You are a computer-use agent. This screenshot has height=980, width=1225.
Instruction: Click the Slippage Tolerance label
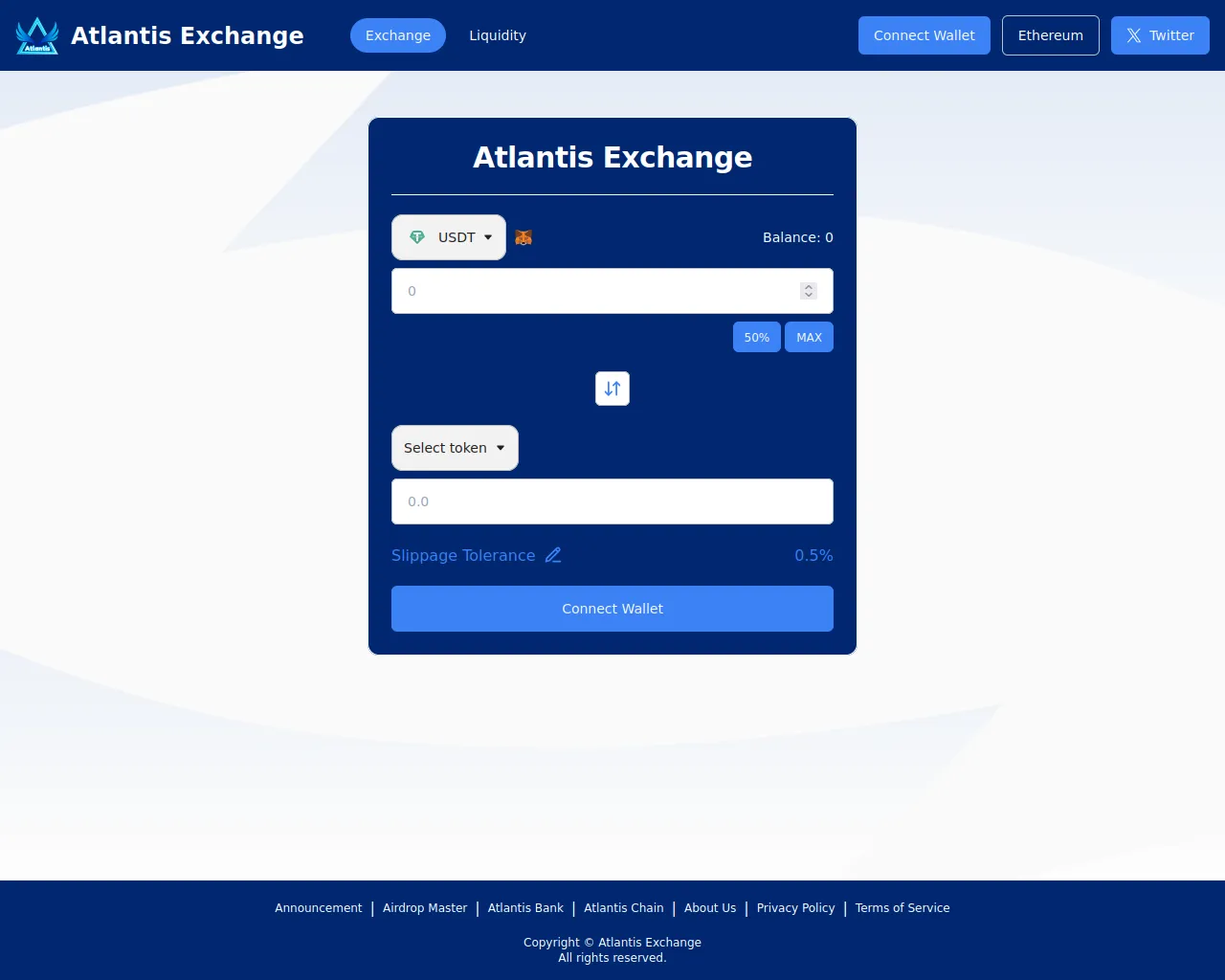[463, 555]
